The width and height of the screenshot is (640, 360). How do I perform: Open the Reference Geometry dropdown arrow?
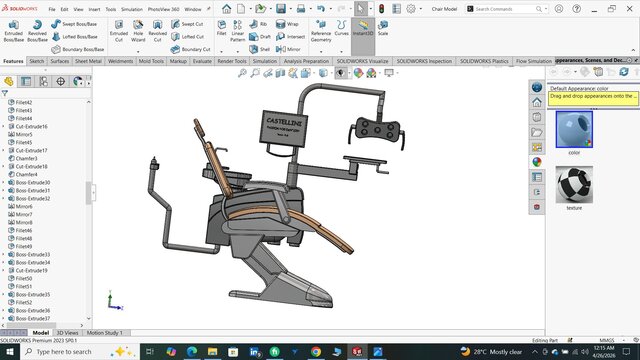click(321, 52)
